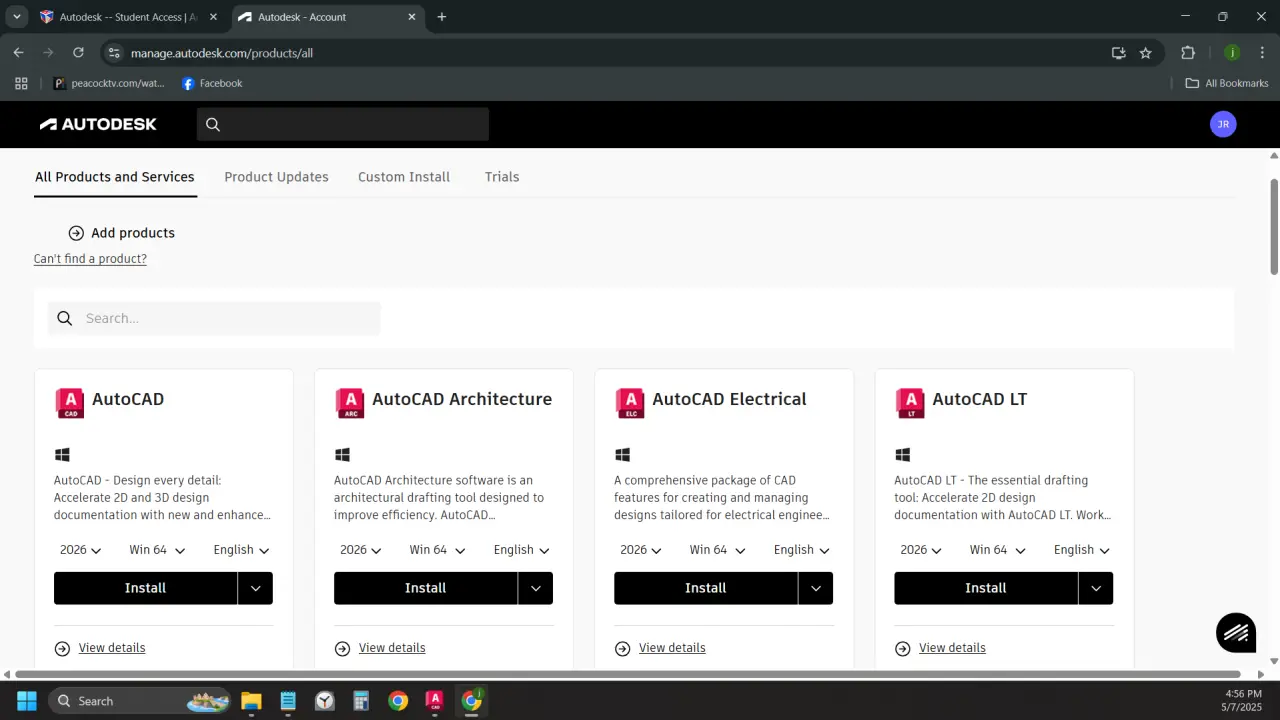Click the Autodesk logo in header

click(98, 124)
